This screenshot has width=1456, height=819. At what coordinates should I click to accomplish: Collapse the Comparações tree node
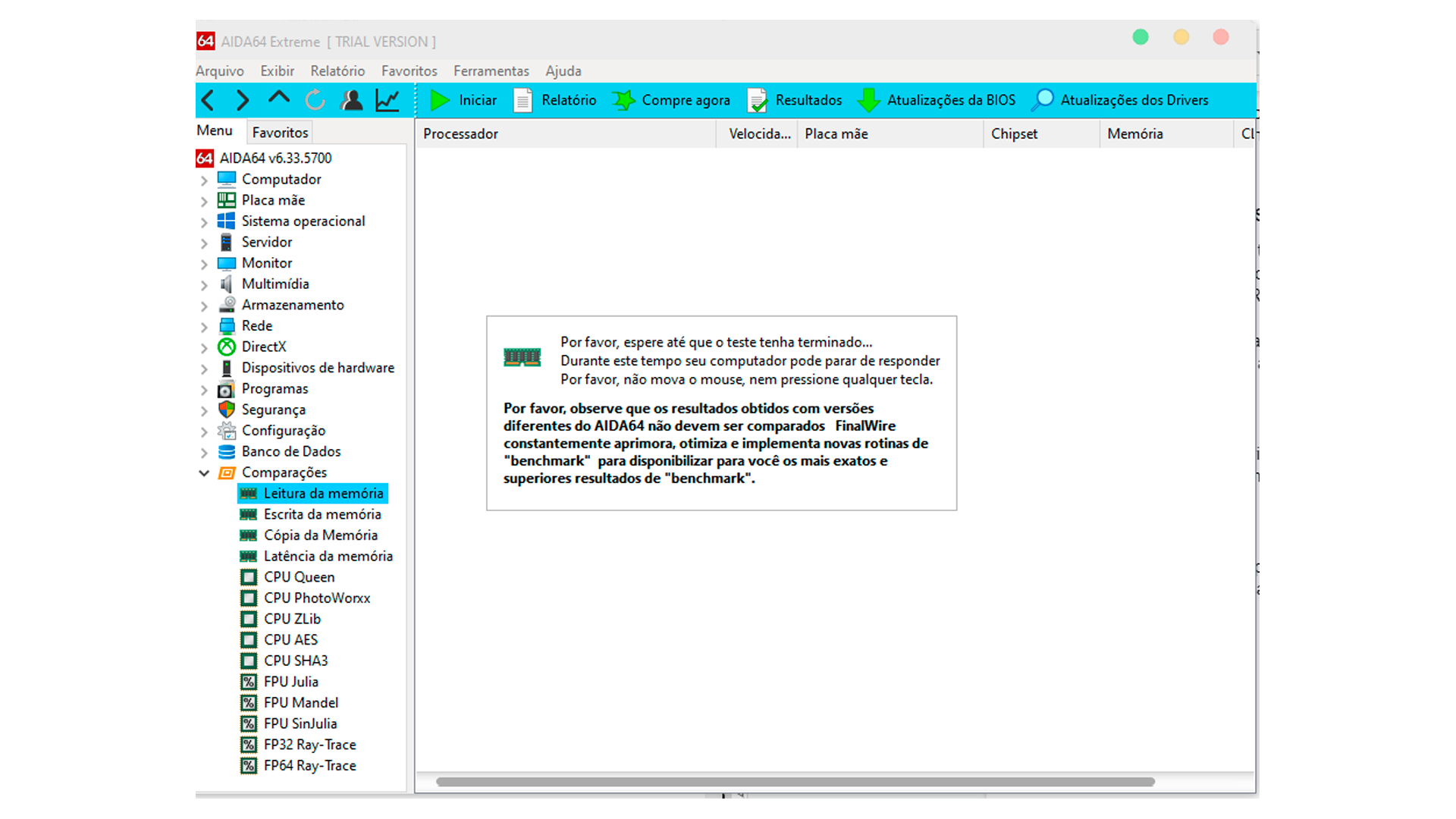(x=204, y=473)
